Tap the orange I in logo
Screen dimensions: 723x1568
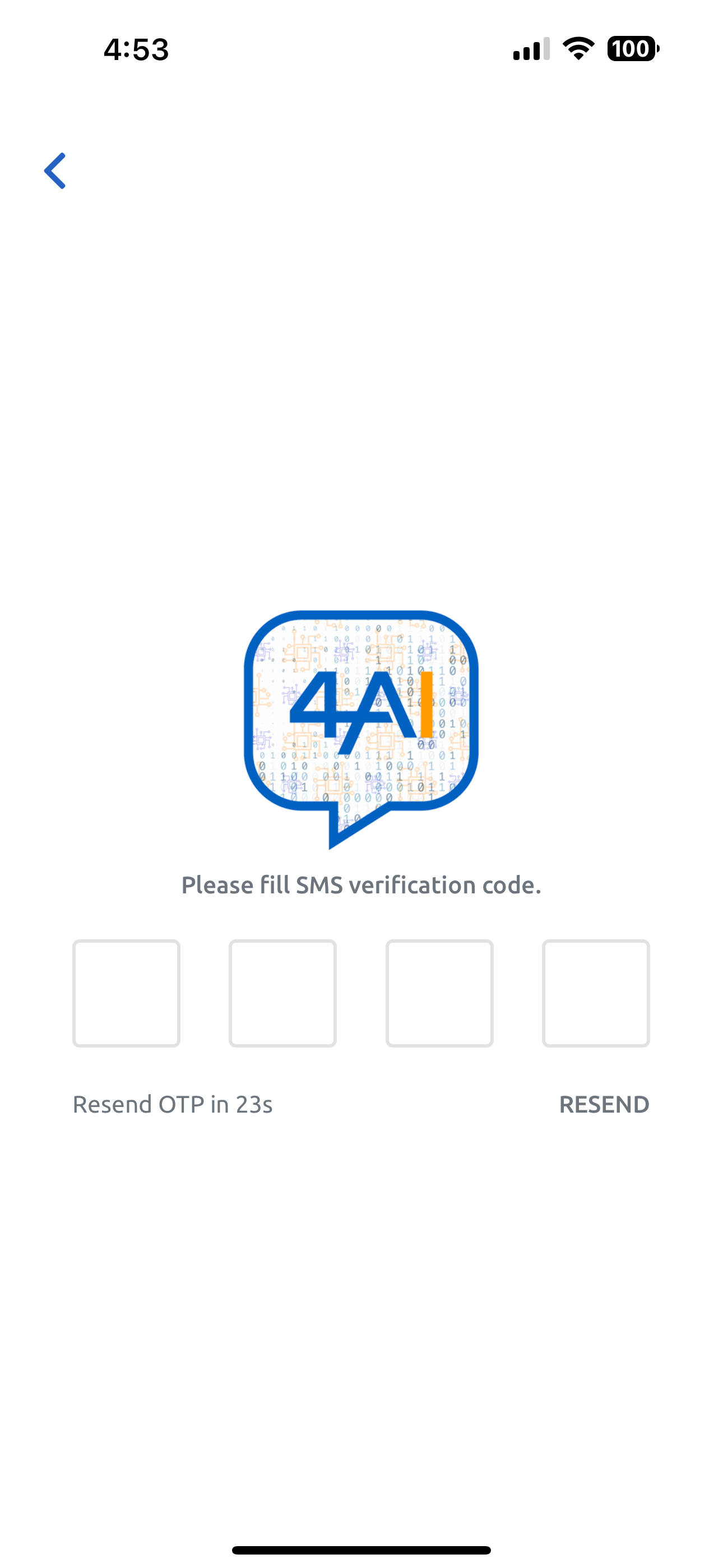point(426,704)
